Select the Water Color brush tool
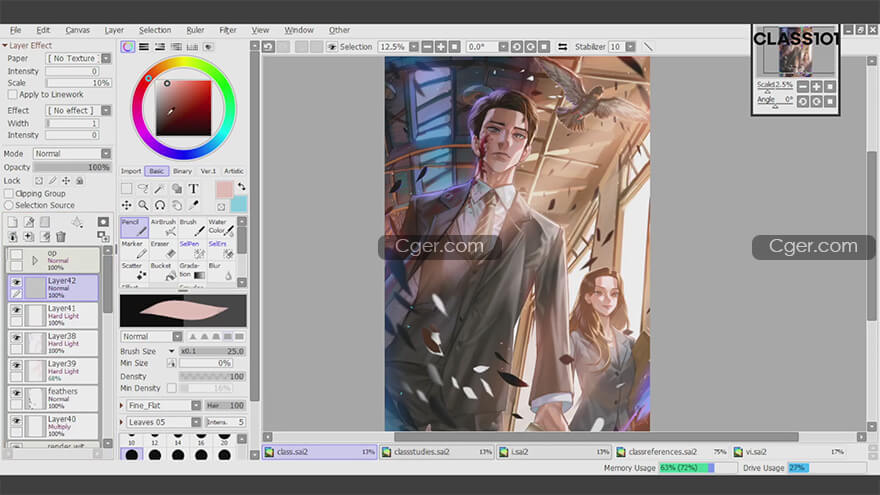This screenshot has height=495, width=880. [221, 227]
